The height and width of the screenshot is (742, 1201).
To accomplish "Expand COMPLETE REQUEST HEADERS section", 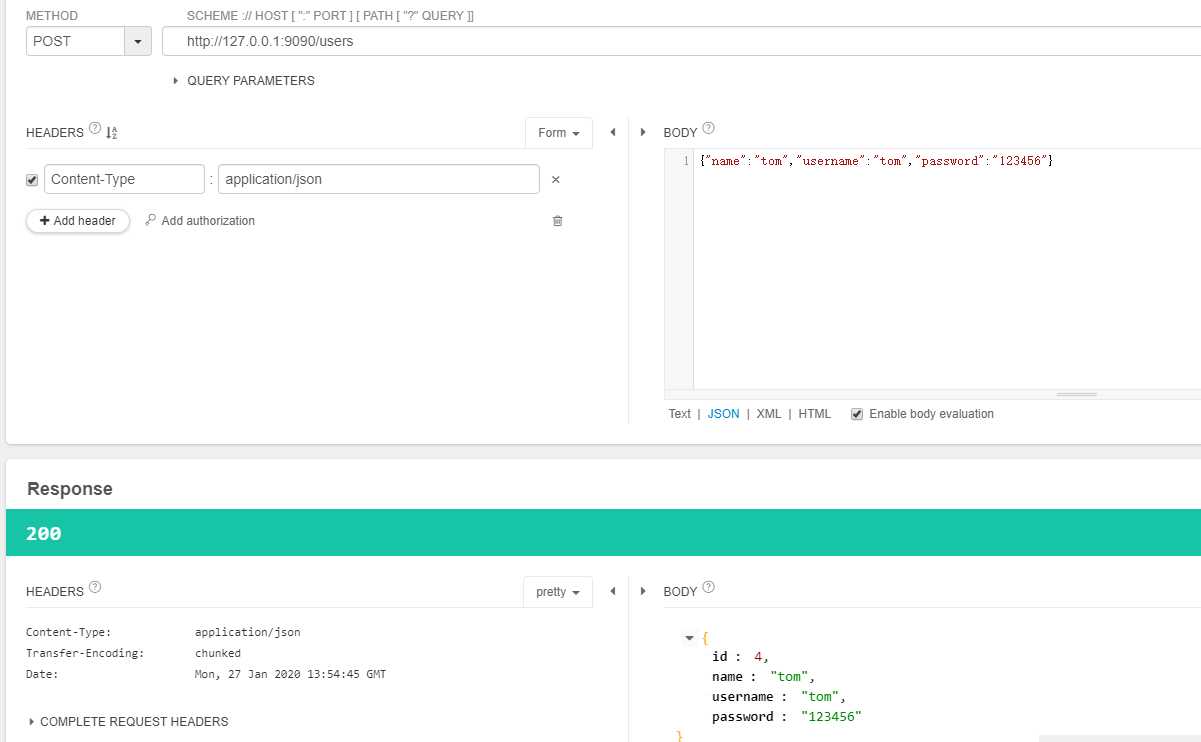I will tap(128, 722).
